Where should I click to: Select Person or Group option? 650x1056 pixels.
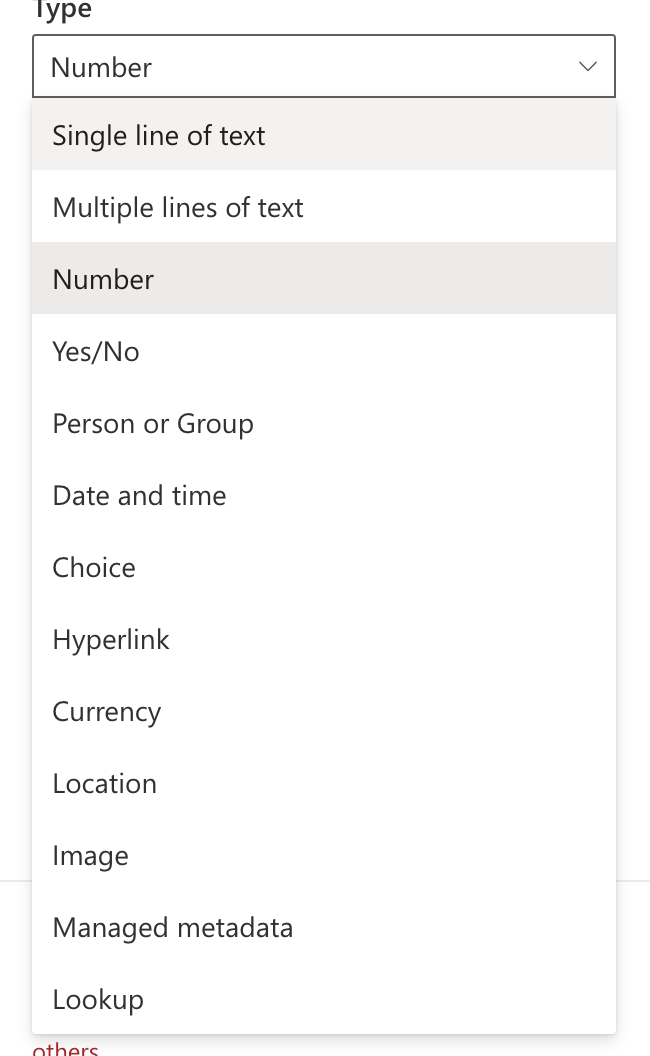(x=152, y=423)
